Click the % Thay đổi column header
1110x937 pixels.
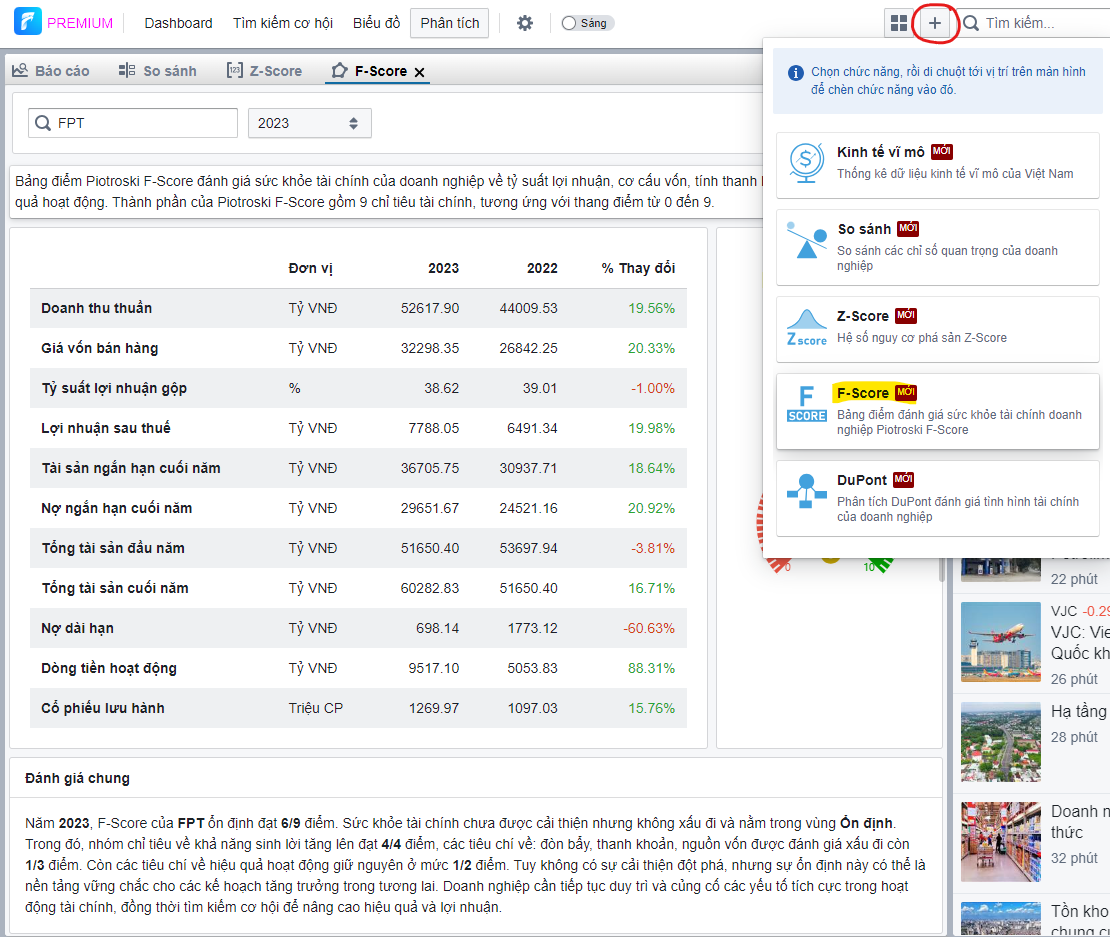click(638, 268)
